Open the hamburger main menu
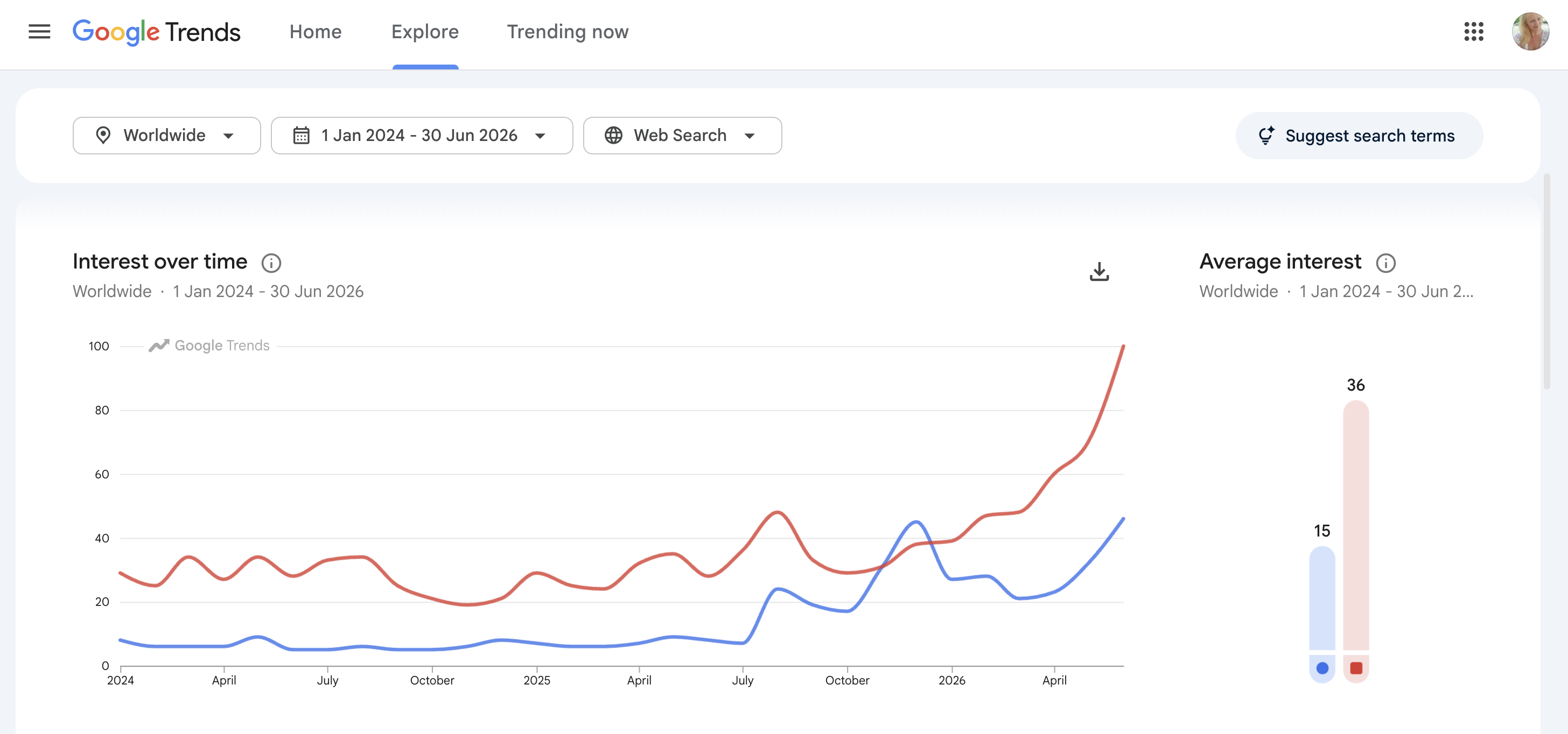The image size is (1568, 734). pyautogui.click(x=39, y=32)
